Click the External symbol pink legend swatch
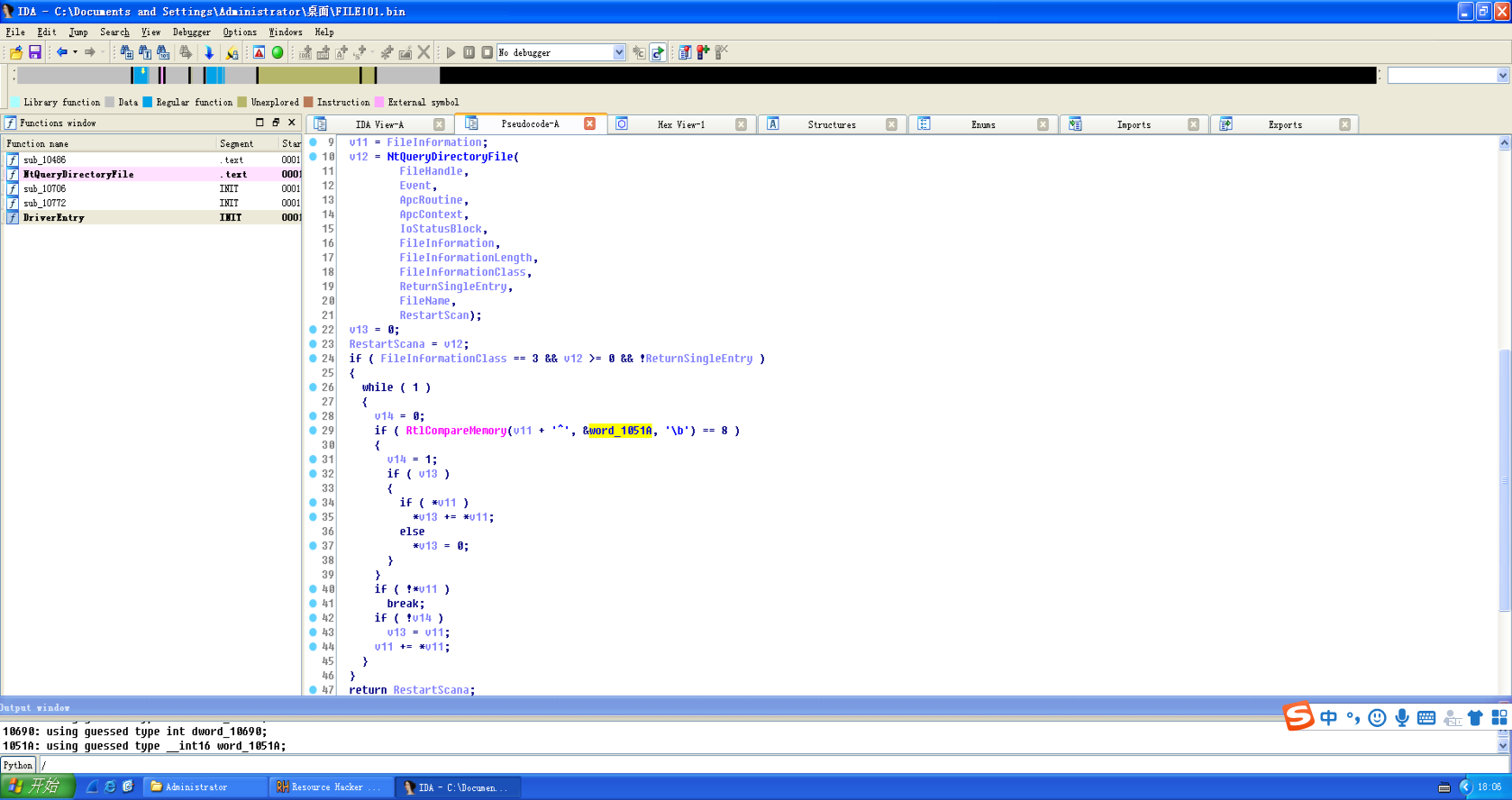This screenshot has width=1512, height=800. (x=379, y=102)
